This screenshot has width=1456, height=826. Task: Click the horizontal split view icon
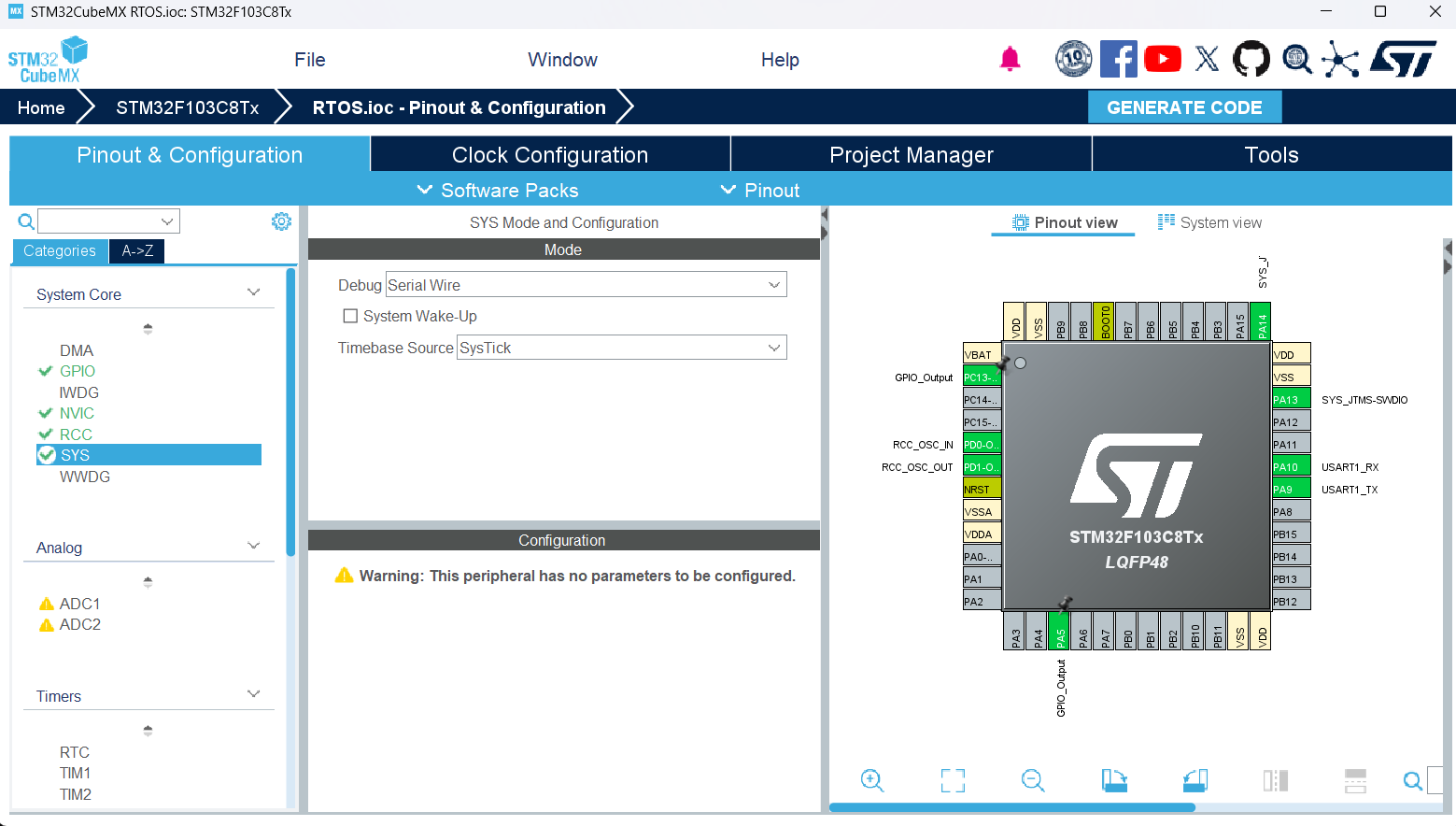tap(1355, 780)
